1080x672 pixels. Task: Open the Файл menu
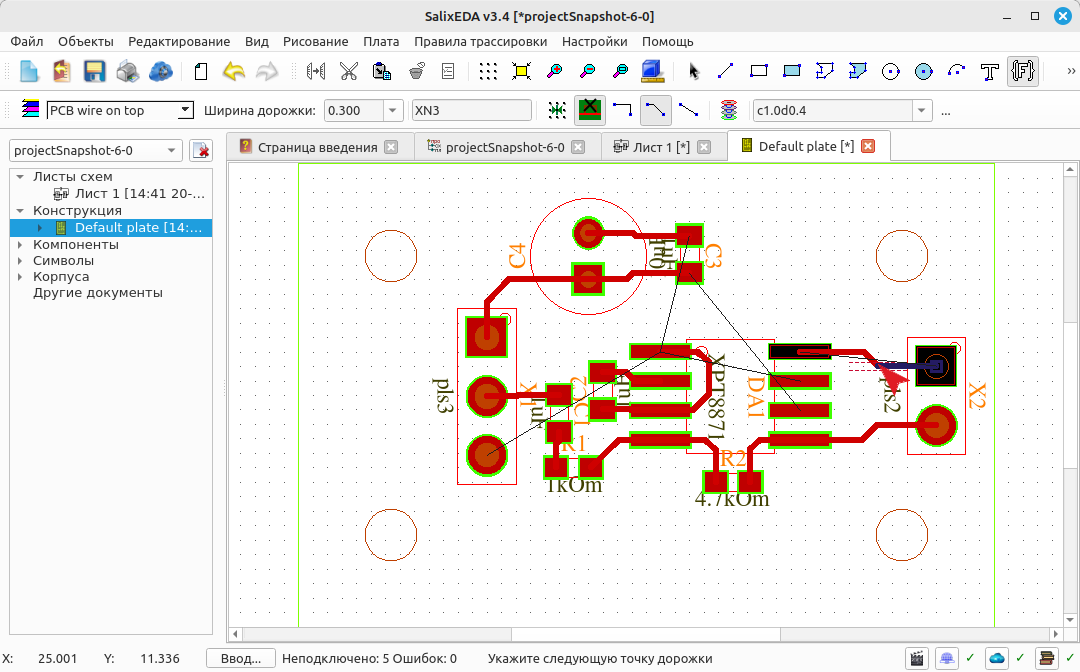coord(27,41)
